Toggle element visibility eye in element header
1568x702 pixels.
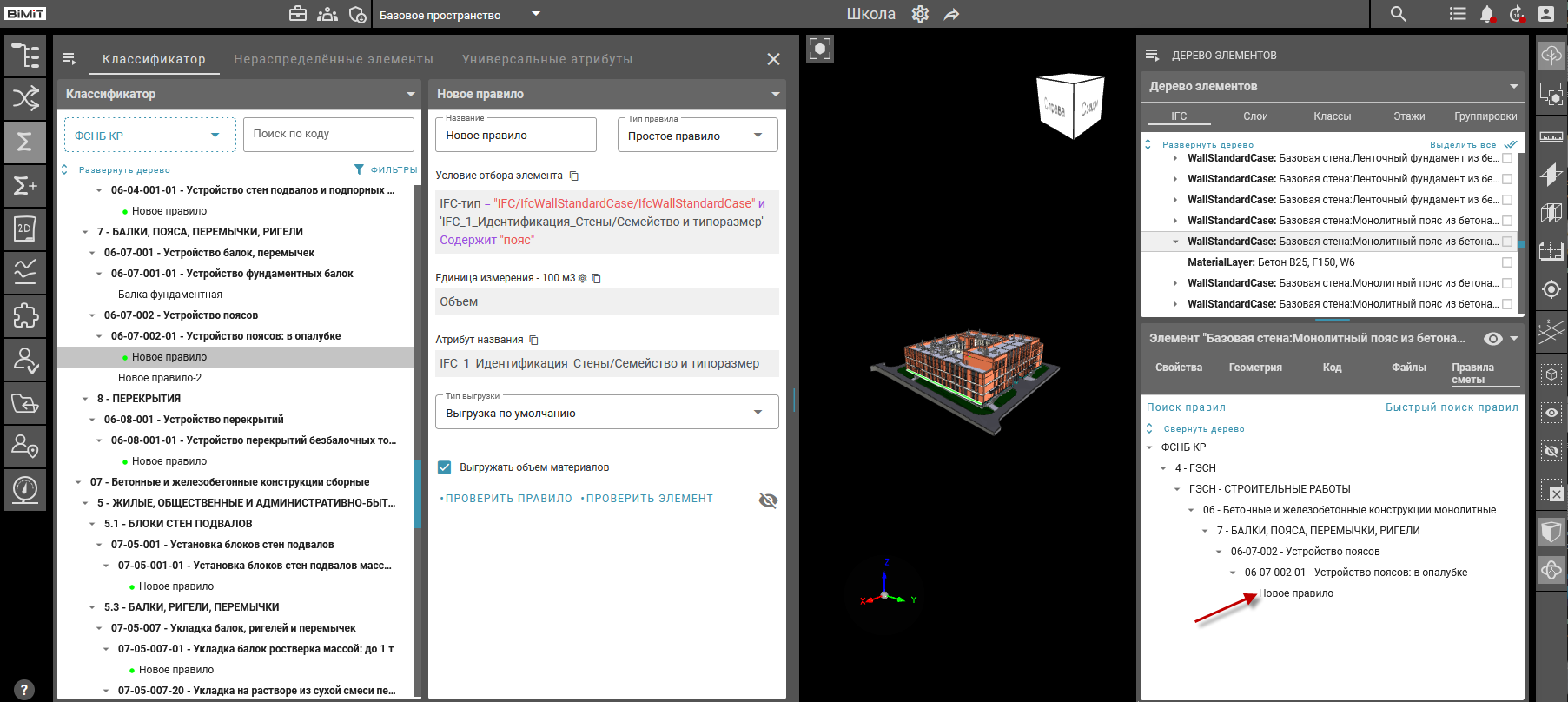point(1492,339)
